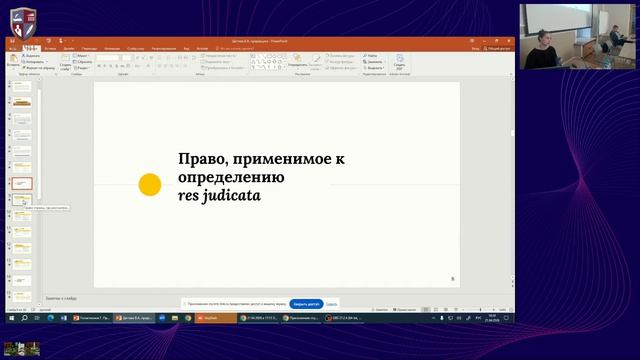Image resolution: width=640 pixels, height=360 pixels.
Task: Toggle Underline formatting in the font group
Action: click(x=110, y=66)
